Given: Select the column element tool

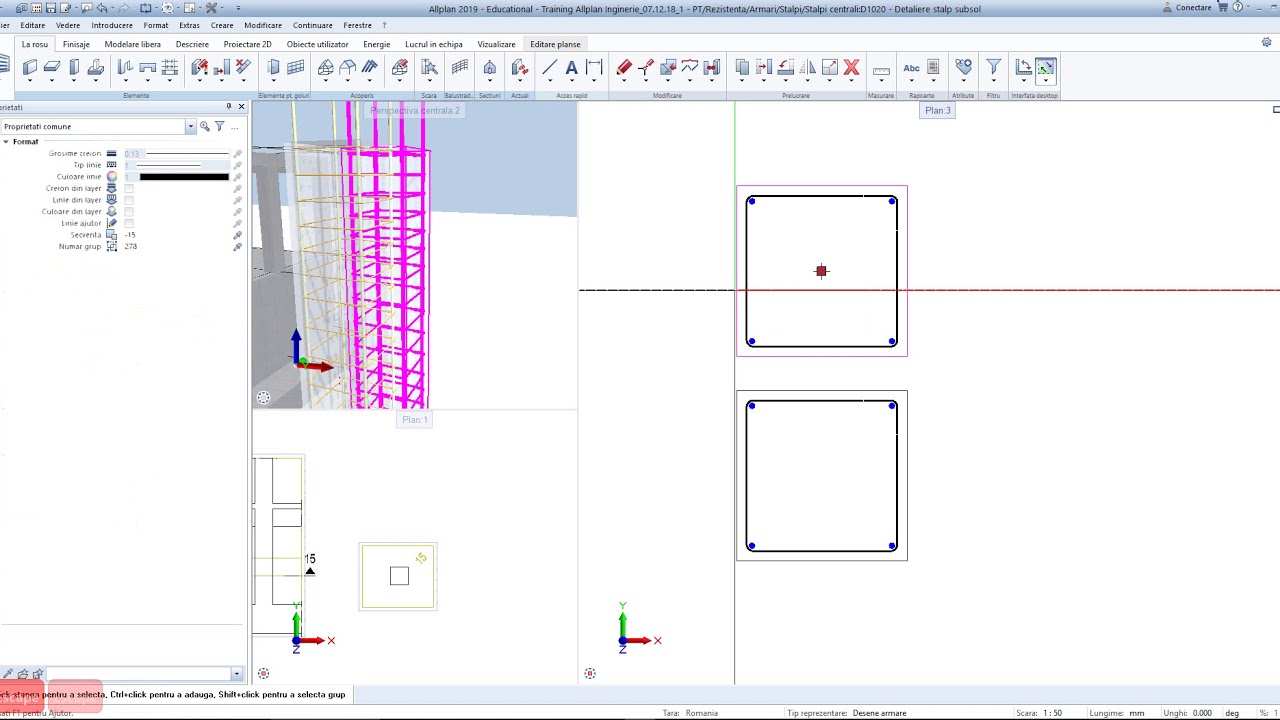Looking at the screenshot, I should click(x=74, y=67).
